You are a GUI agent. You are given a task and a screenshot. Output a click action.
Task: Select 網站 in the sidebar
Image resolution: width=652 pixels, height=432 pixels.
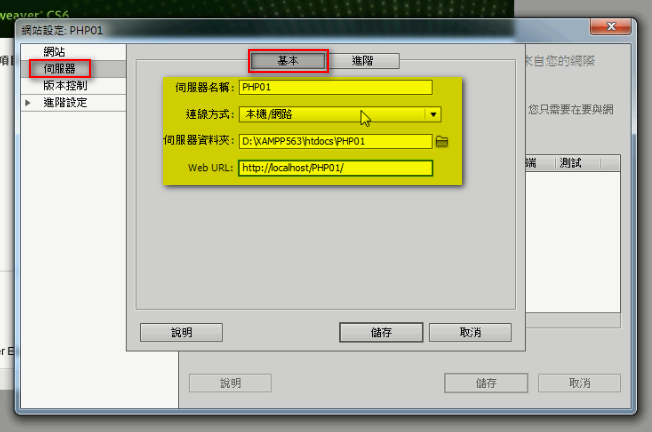click(54, 52)
